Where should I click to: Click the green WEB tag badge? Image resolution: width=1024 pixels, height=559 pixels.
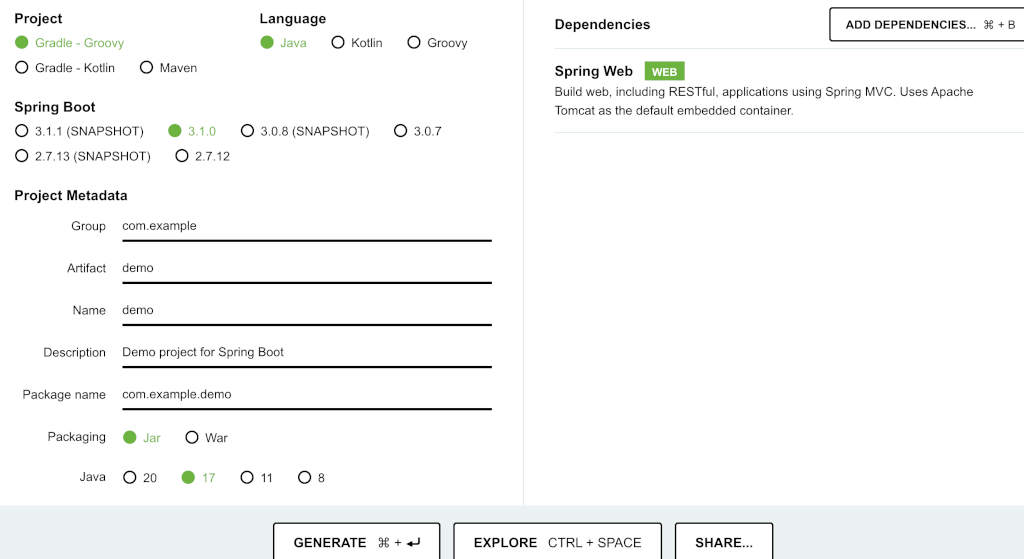click(x=664, y=71)
